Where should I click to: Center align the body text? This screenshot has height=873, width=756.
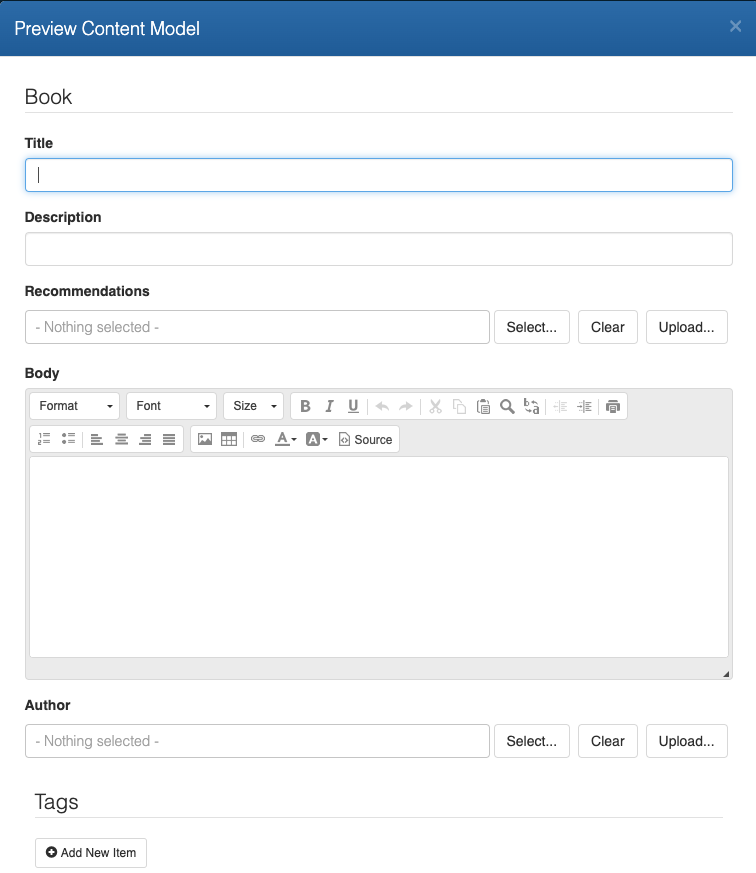[121, 439]
